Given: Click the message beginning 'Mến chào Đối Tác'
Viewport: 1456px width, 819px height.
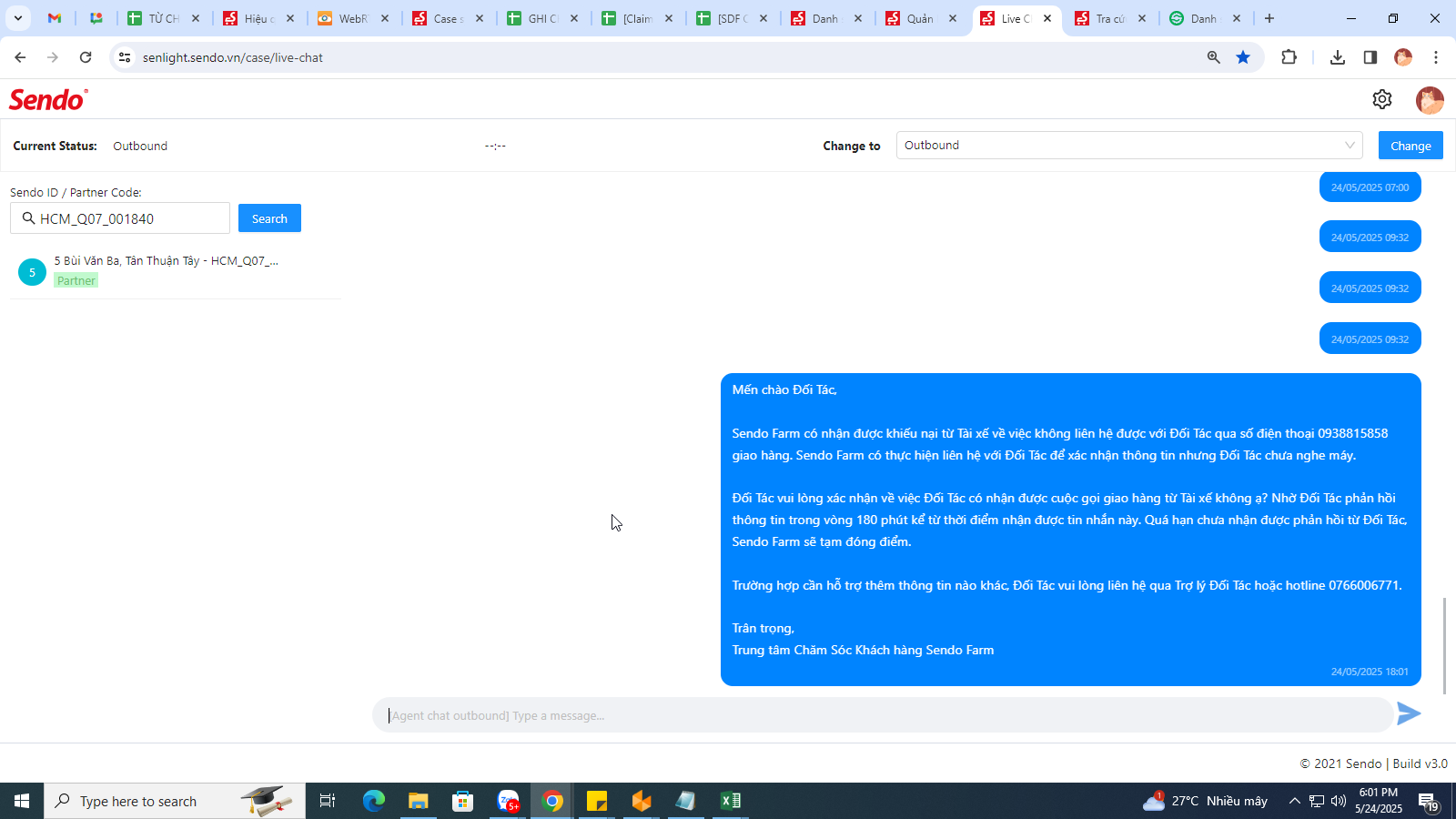Looking at the screenshot, I should (x=1071, y=530).
